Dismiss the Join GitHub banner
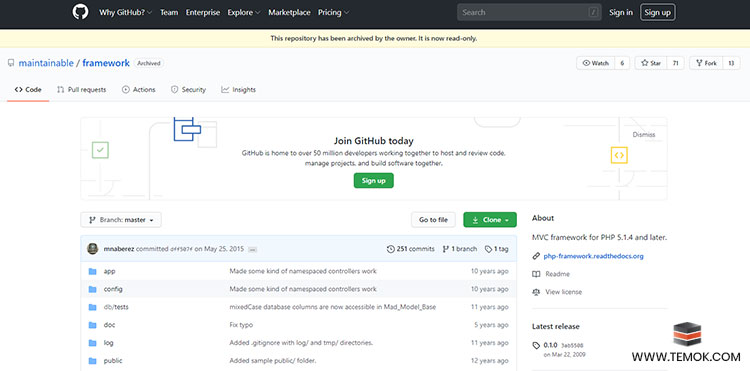Image resolution: width=750 pixels, height=371 pixels. tap(644, 135)
